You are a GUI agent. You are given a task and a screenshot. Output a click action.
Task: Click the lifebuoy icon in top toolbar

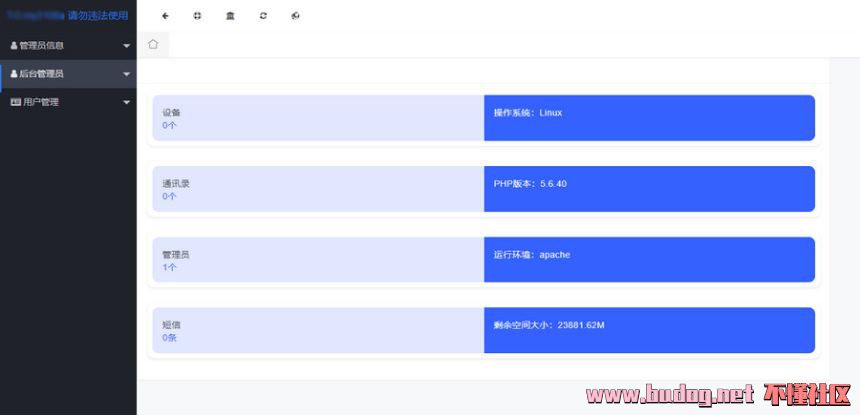(197, 16)
